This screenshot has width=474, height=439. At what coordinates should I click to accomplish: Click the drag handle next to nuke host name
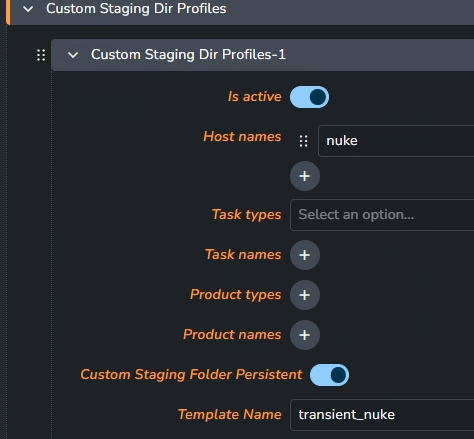(303, 141)
